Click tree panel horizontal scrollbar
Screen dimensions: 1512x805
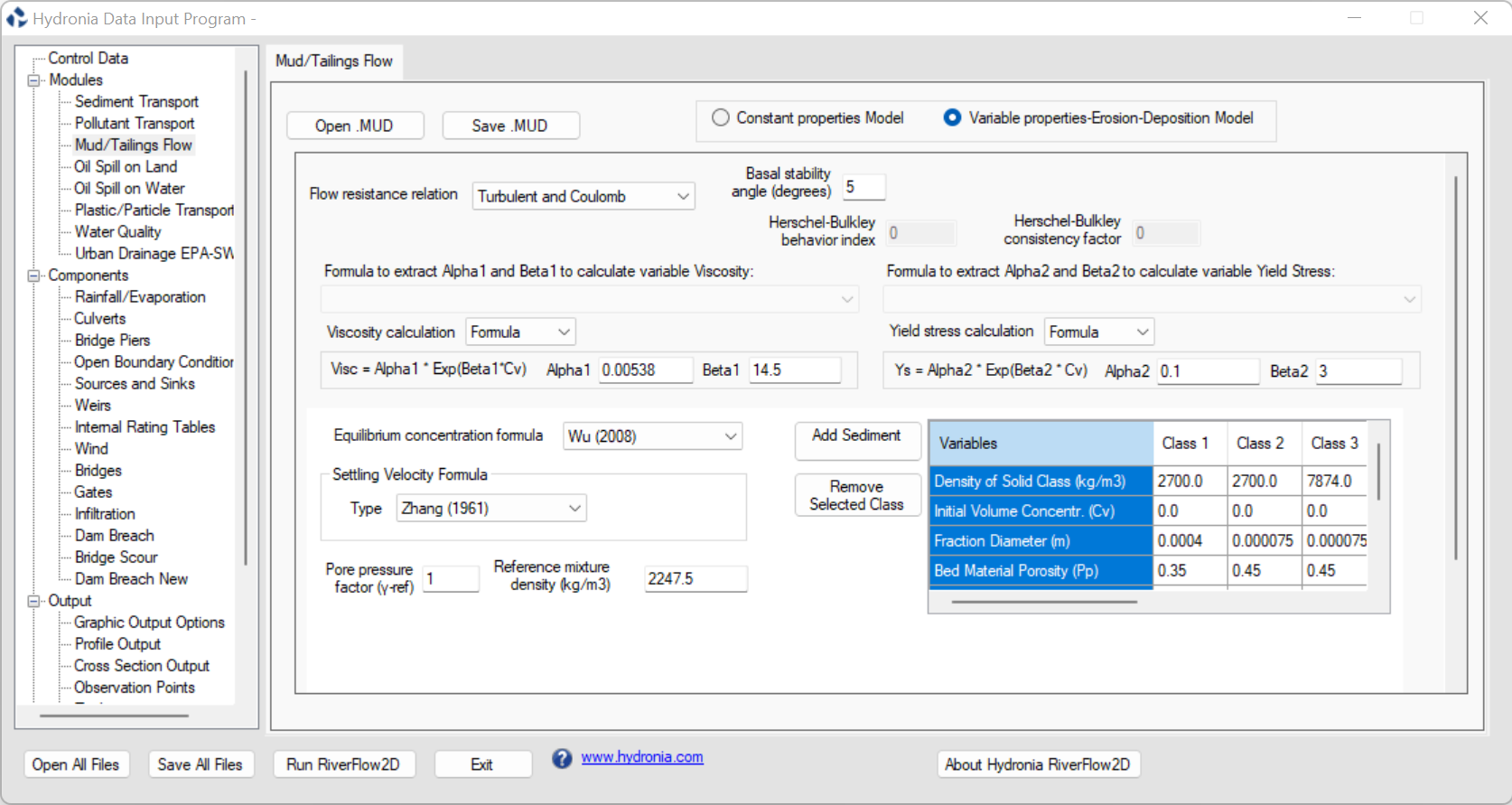115,716
